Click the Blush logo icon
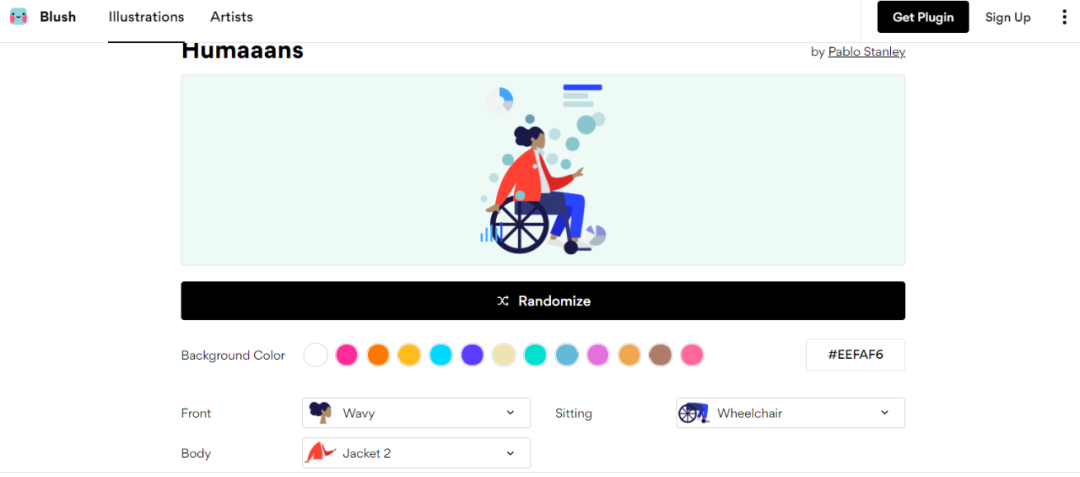The height and width of the screenshot is (477, 1080). click(19, 17)
